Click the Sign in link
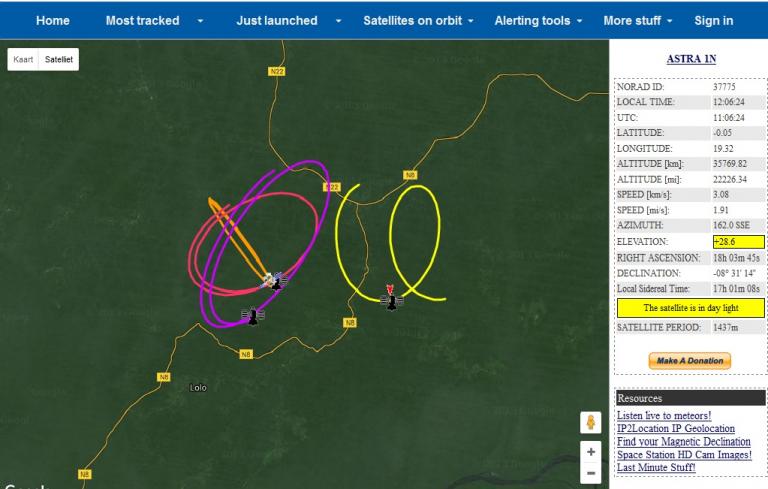768x489 pixels. (714, 21)
